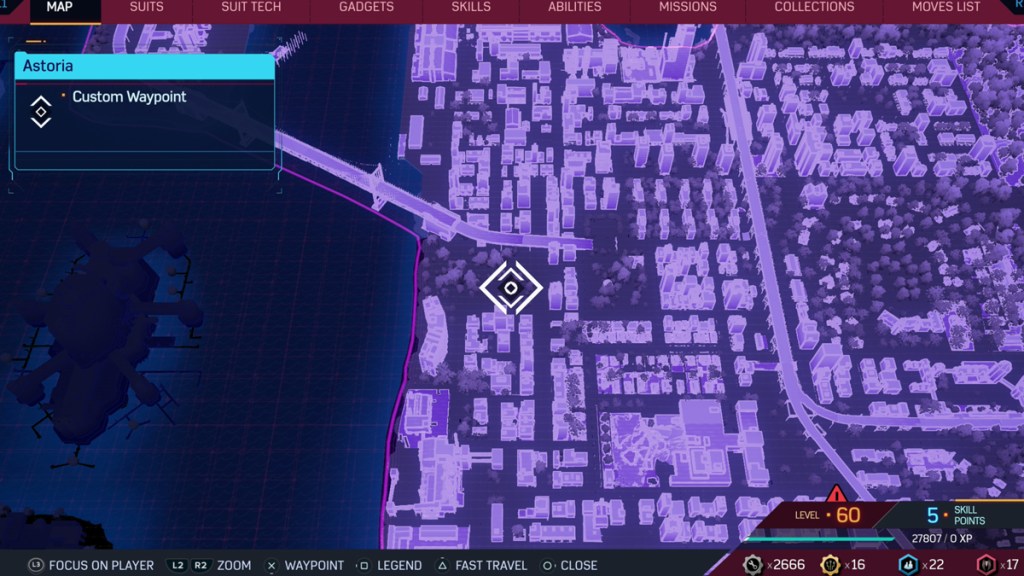Screen dimensions: 1024x576
Task: Switch to the Suits tab
Action: point(147,7)
